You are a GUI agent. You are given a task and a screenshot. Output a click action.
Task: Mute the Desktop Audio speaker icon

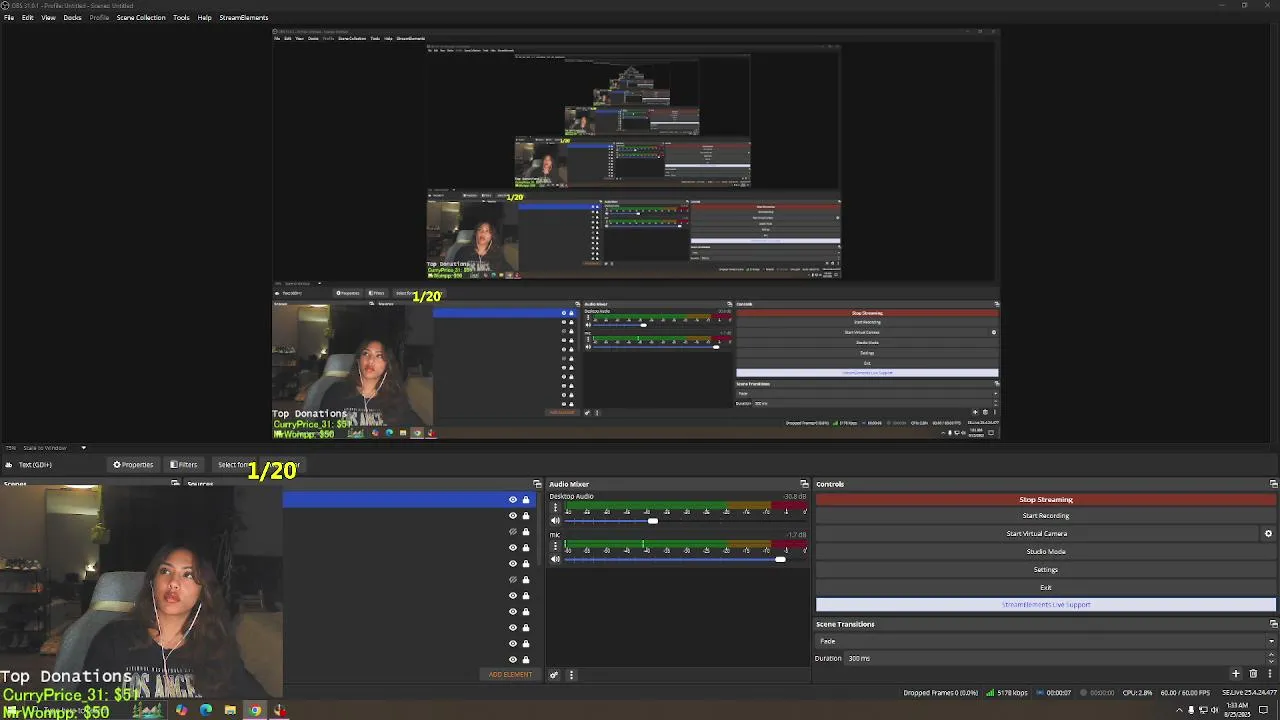tap(556, 521)
